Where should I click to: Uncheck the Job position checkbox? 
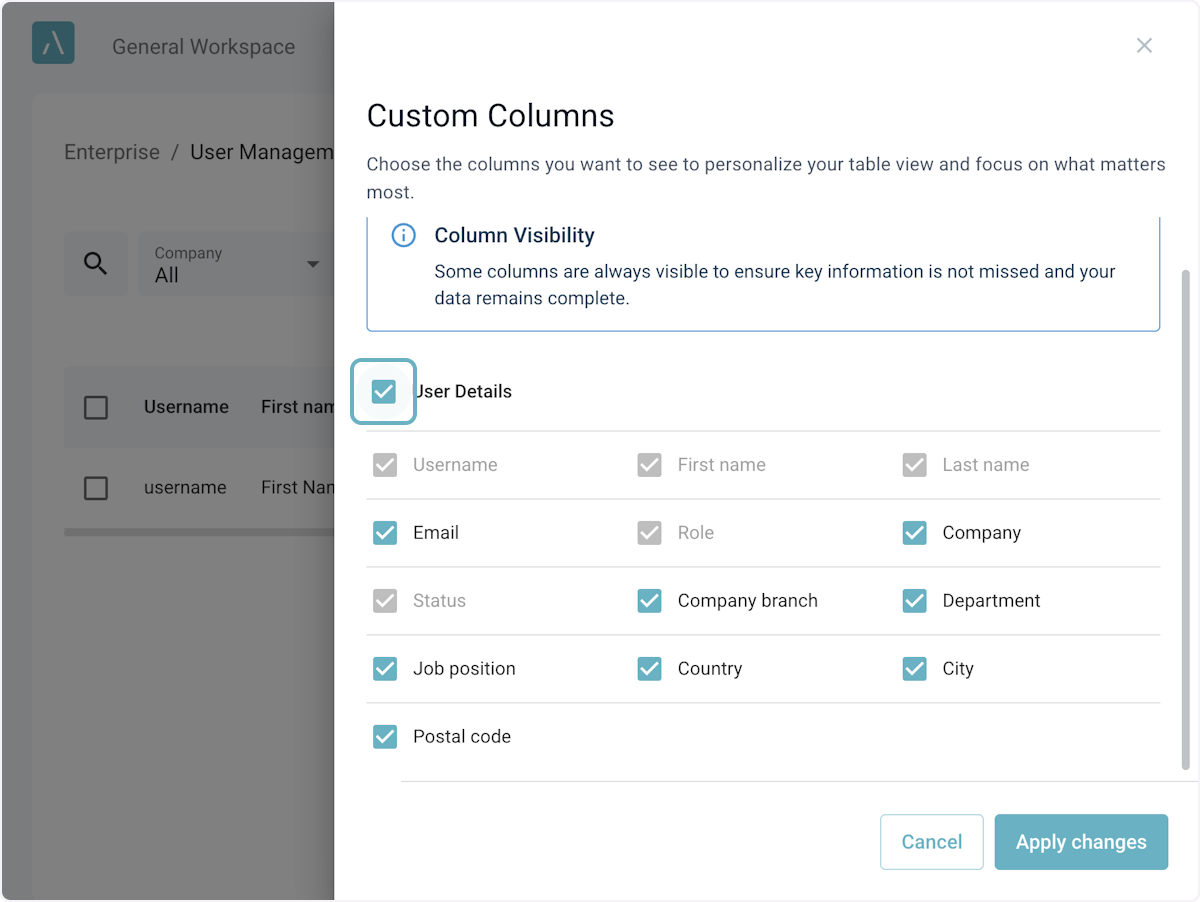[x=385, y=669]
